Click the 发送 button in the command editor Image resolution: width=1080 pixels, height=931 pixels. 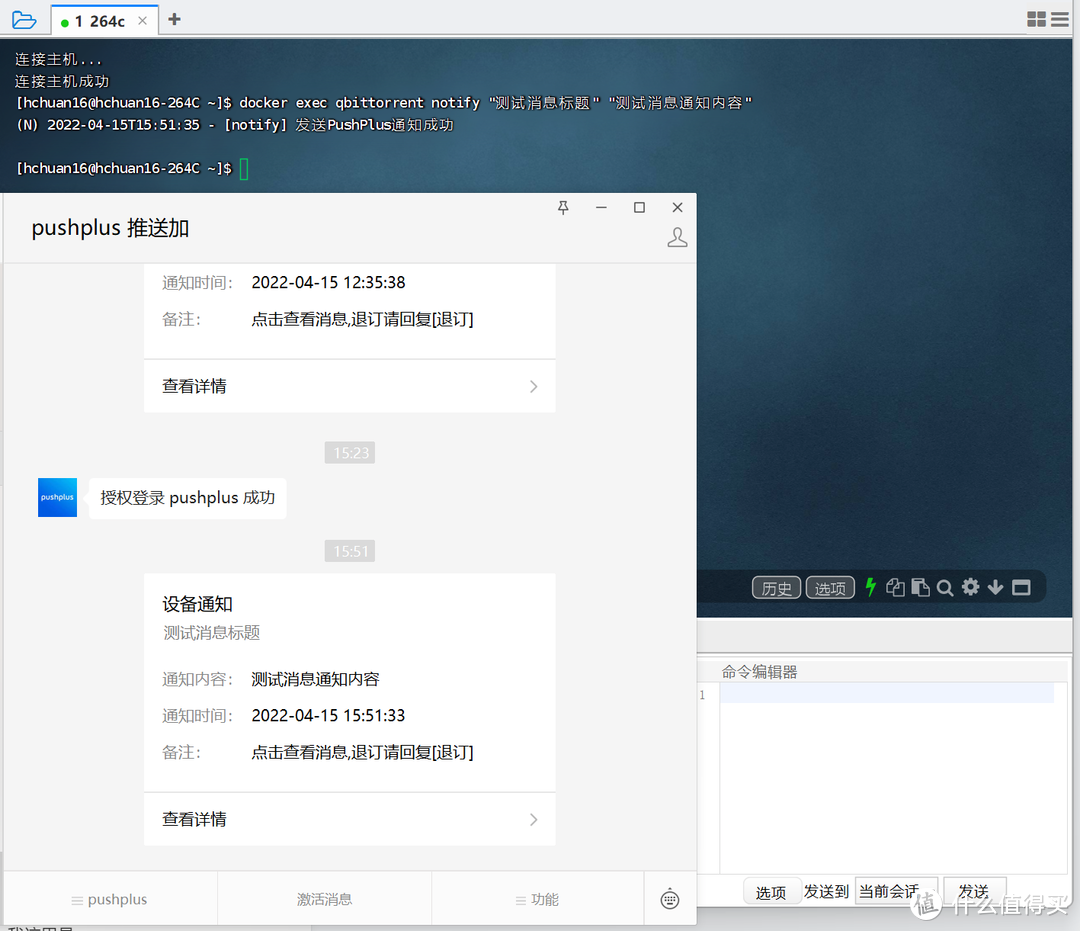point(974,892)
